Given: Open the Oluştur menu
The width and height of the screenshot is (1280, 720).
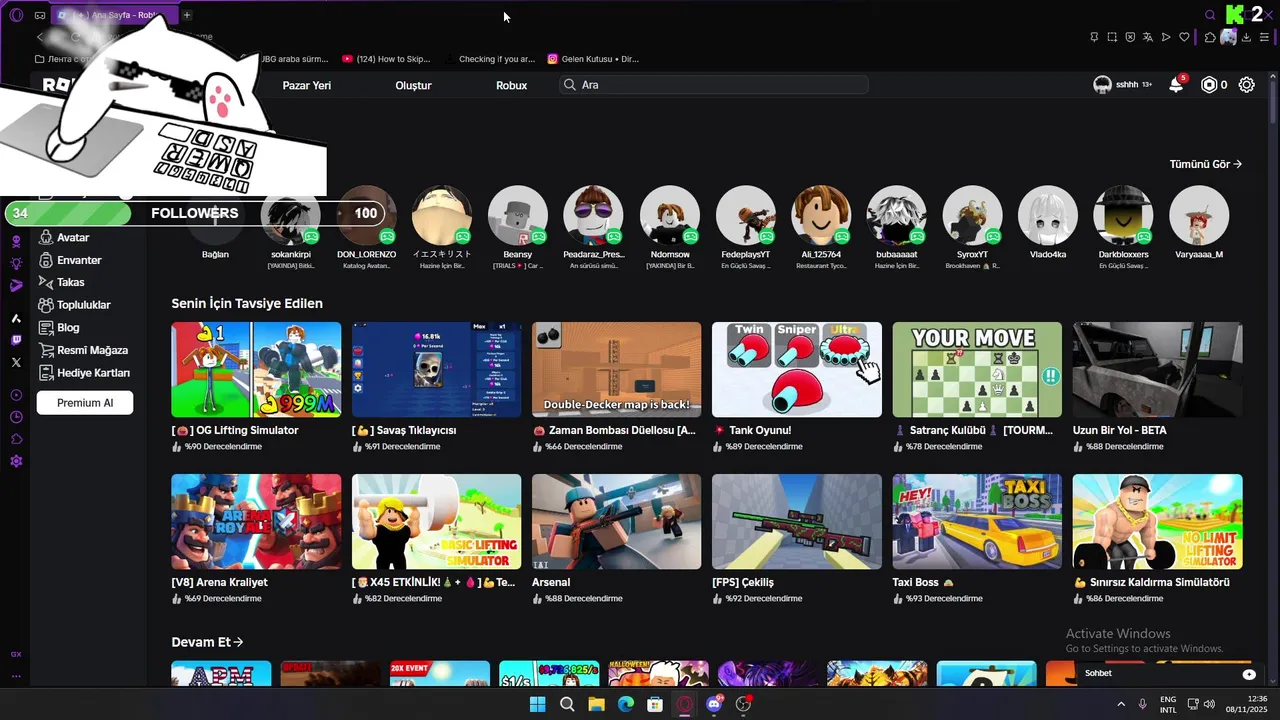Looking at the screenshot, I should [x=413, y=85].
